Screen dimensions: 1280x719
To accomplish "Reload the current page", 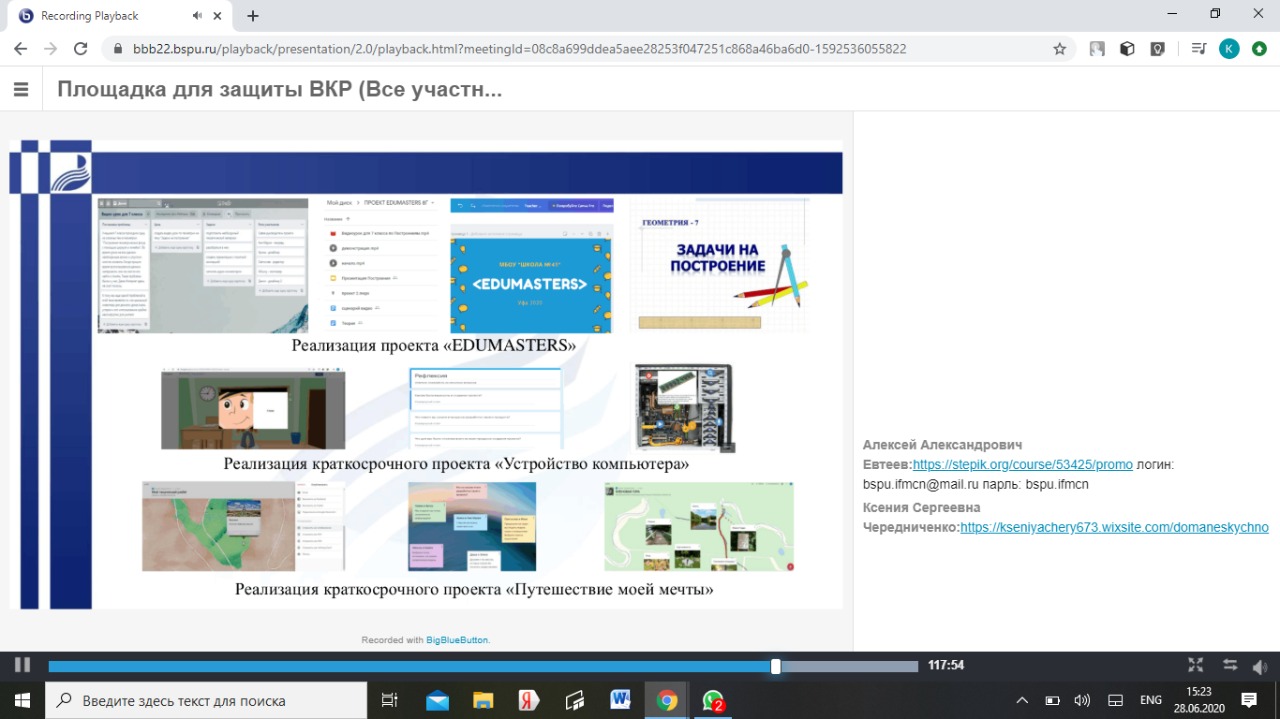I will click(x=81, y=48).
